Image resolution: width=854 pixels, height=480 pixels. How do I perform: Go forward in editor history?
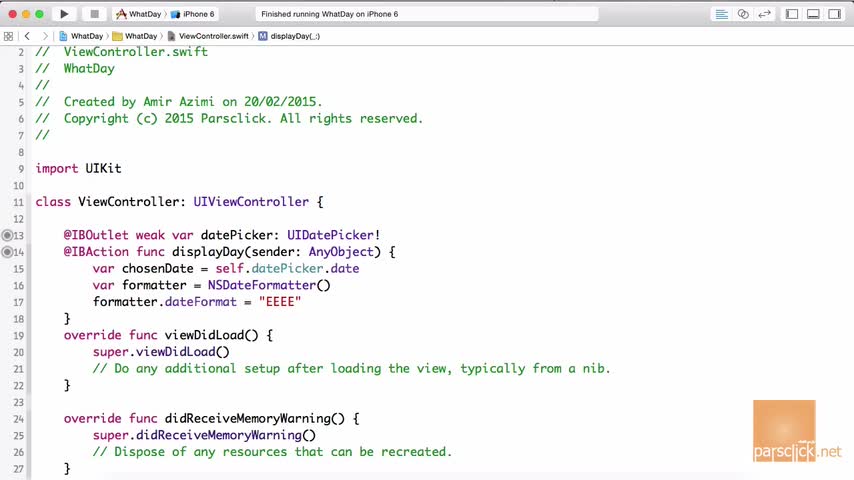click(x=45, y=37)
